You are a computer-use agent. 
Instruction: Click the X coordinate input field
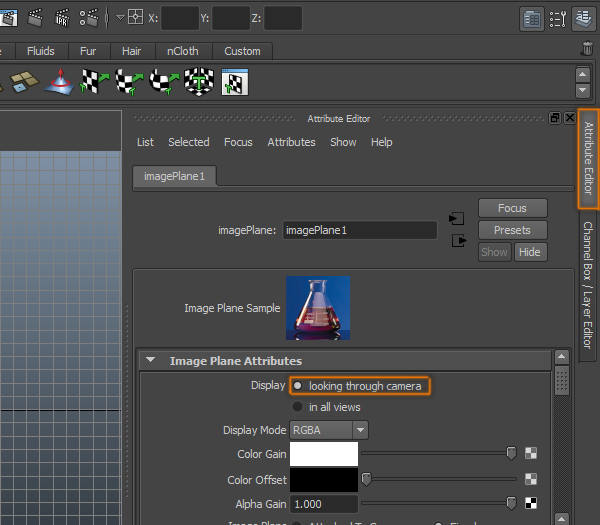pyautogui.click(x=180, y=18)
